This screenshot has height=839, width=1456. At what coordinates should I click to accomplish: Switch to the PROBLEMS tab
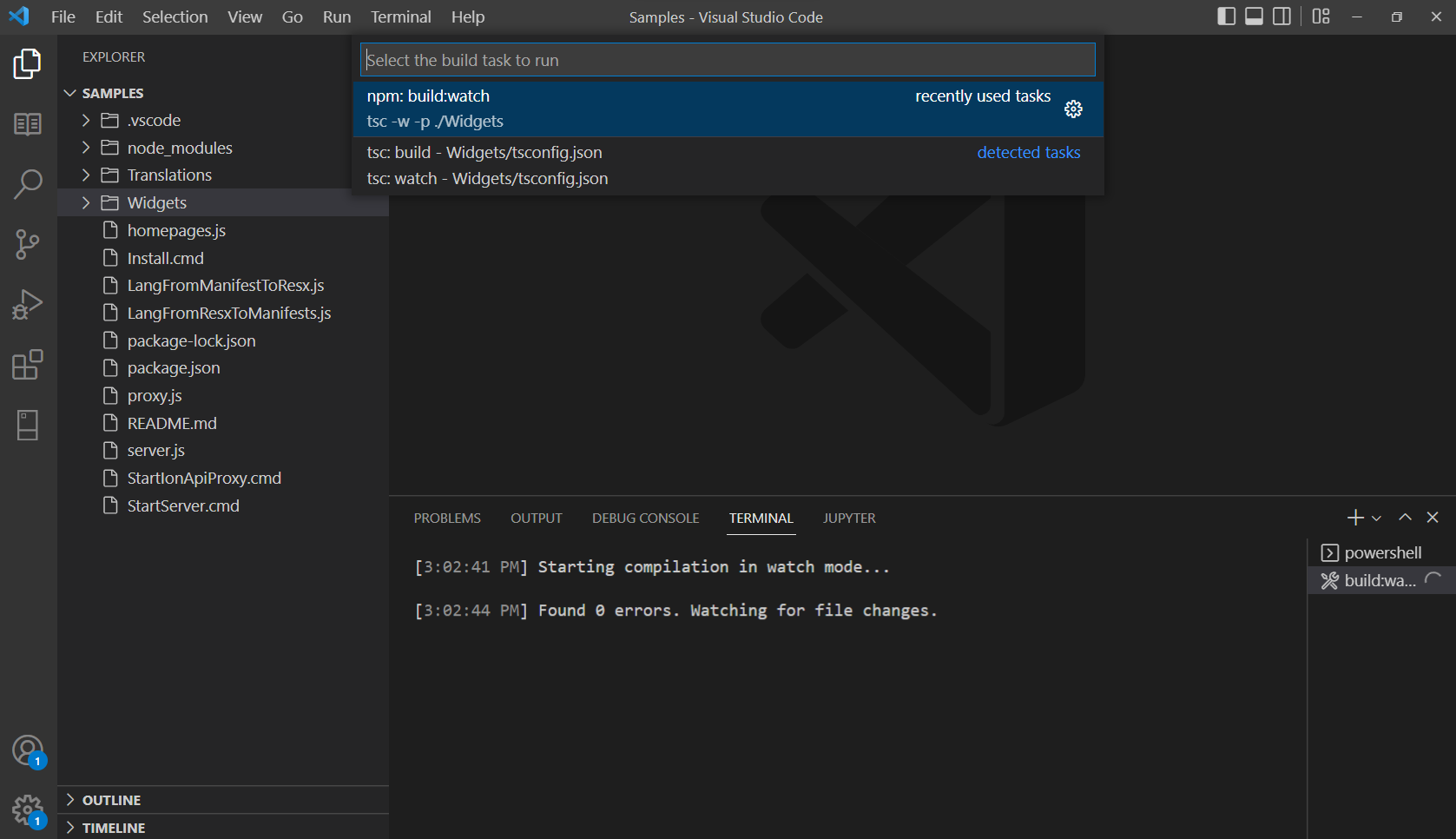click(x=447, y=518)
